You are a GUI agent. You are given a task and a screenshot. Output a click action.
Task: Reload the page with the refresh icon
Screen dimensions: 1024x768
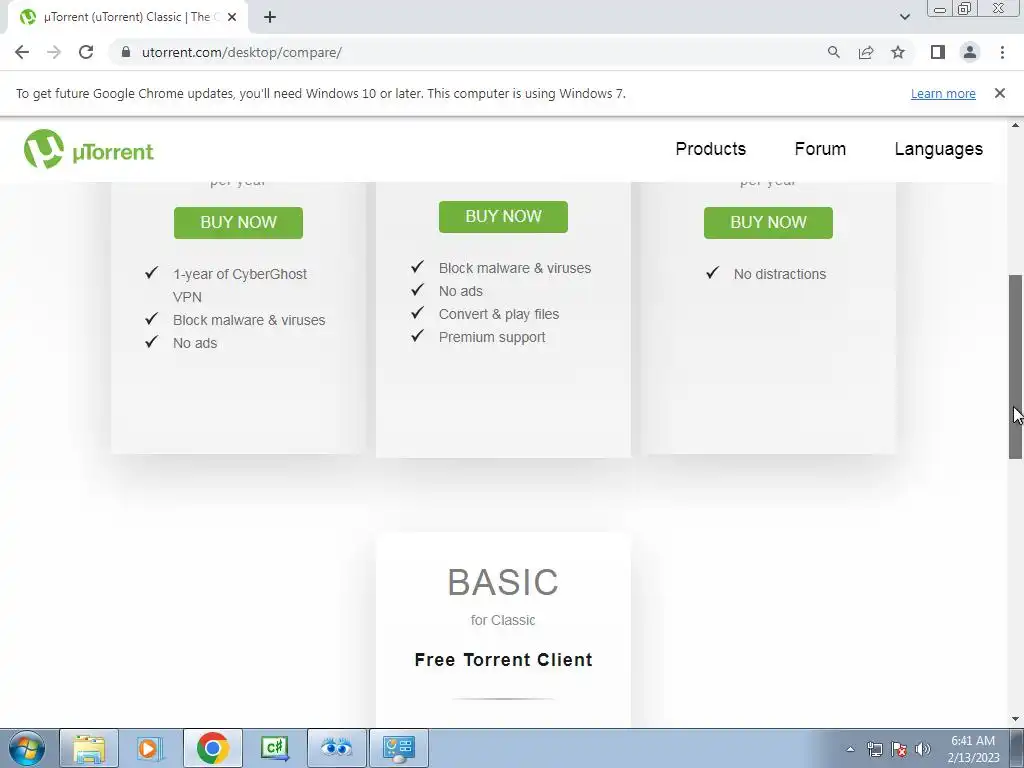coord(86,52)
